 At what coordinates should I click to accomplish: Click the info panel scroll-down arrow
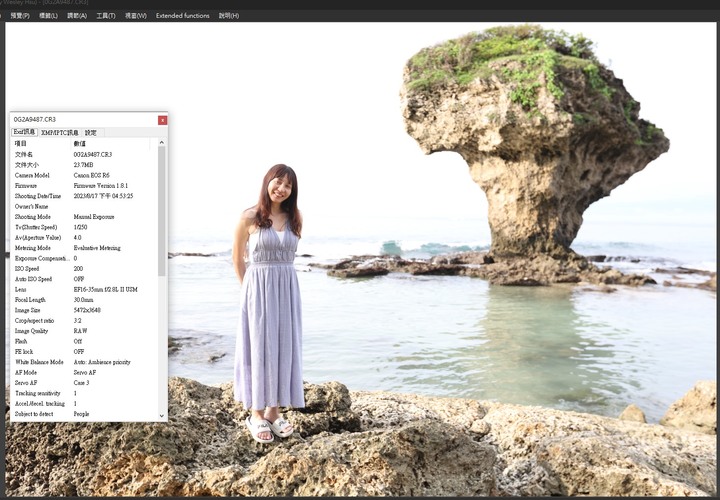coord(162,416)
